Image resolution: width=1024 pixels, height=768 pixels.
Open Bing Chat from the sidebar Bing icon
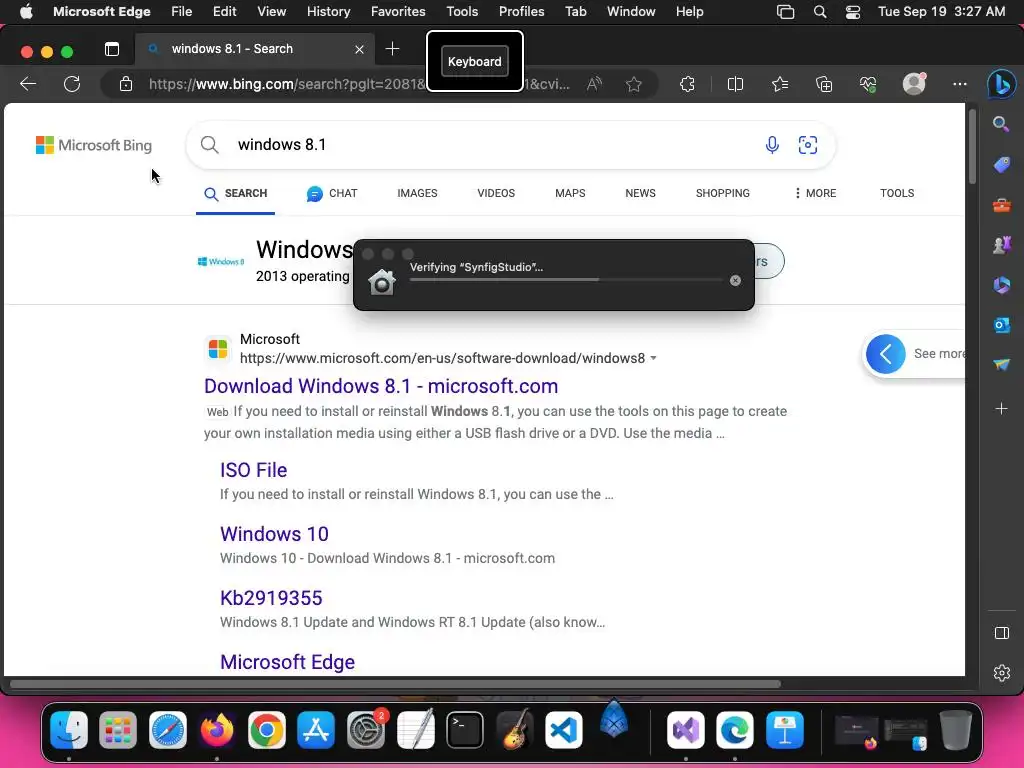coord(1001,84)
